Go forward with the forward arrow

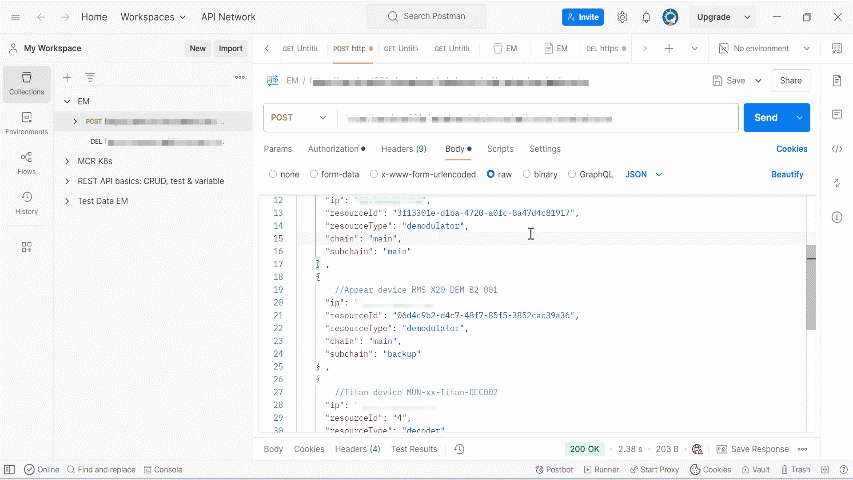pos(65,17)
